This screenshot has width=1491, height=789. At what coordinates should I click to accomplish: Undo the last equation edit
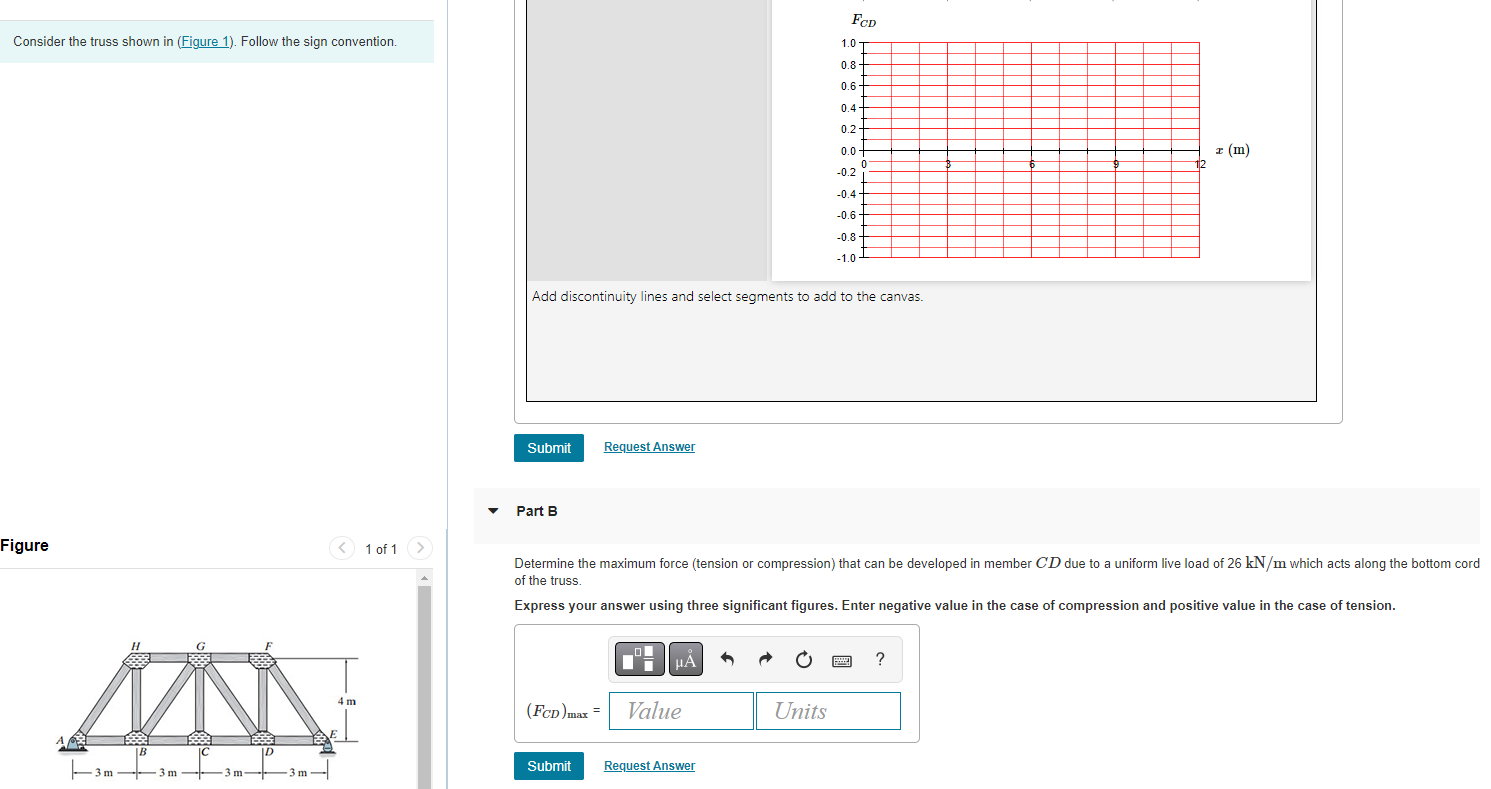(727, 658)
